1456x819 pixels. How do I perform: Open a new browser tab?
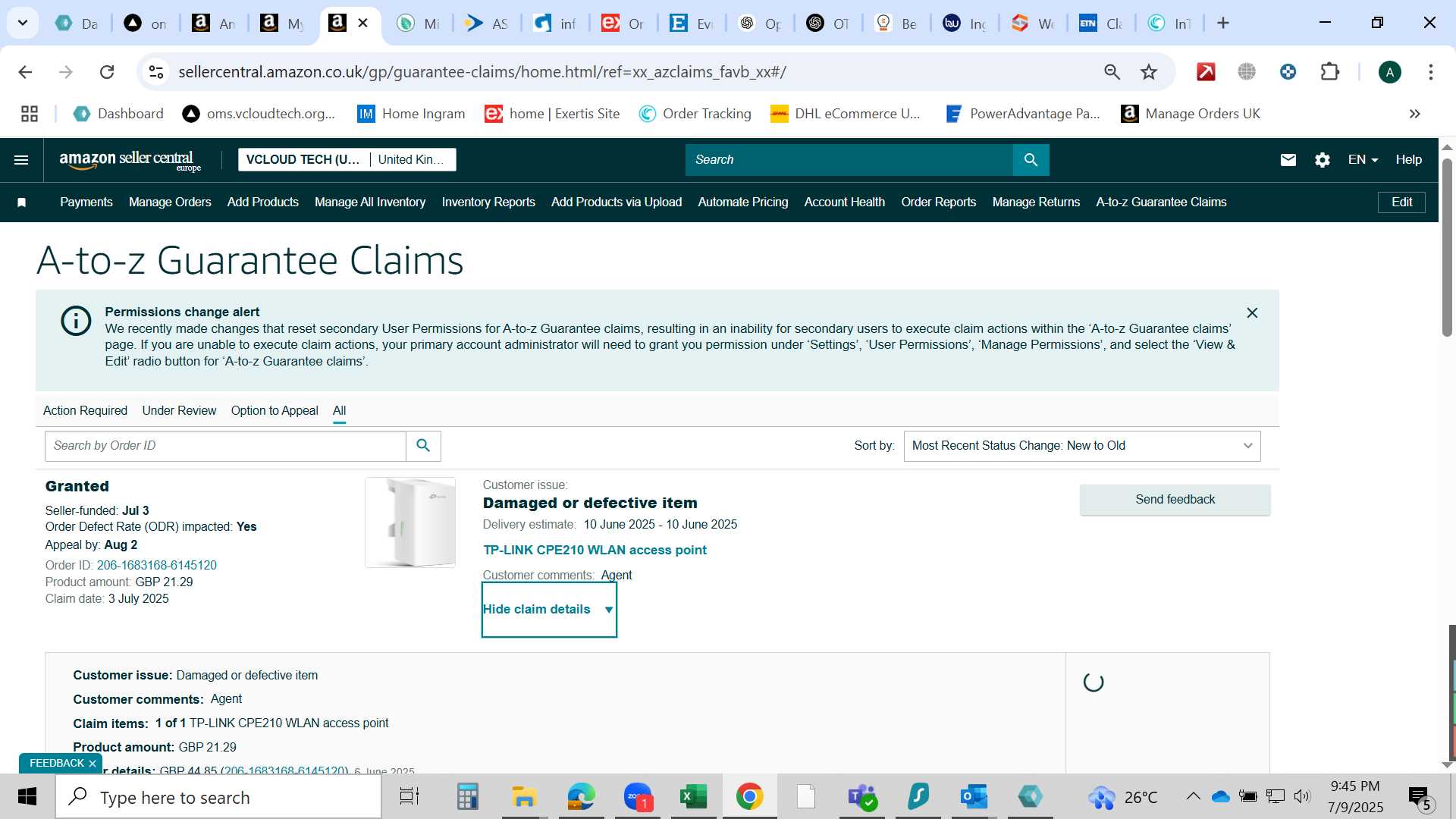point(1222,24)
